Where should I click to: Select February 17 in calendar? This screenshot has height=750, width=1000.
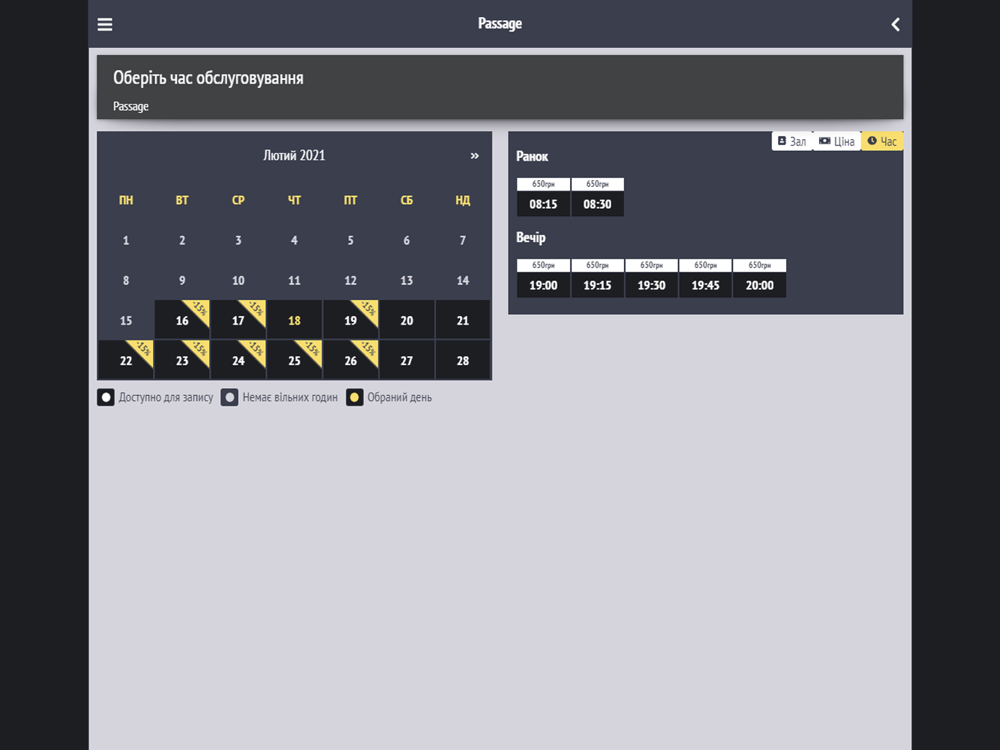click(x=239, y=320)
